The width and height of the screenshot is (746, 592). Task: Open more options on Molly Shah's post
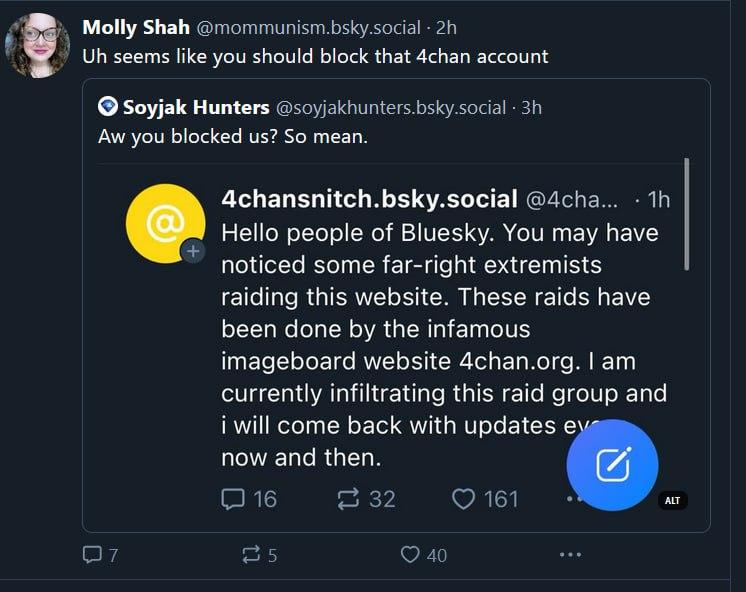click(570, 555)
